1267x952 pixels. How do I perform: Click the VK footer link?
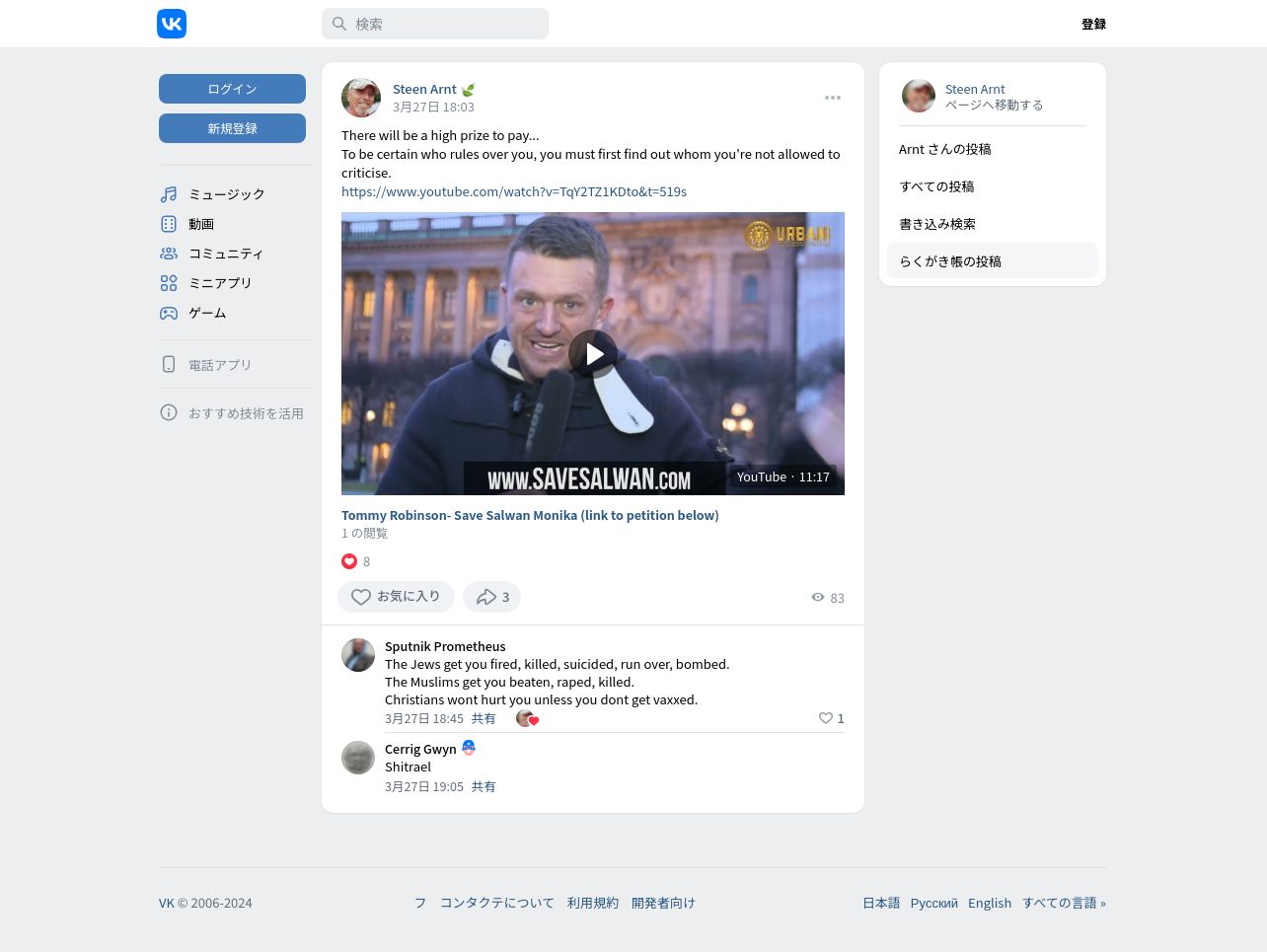tap(167, 903)
